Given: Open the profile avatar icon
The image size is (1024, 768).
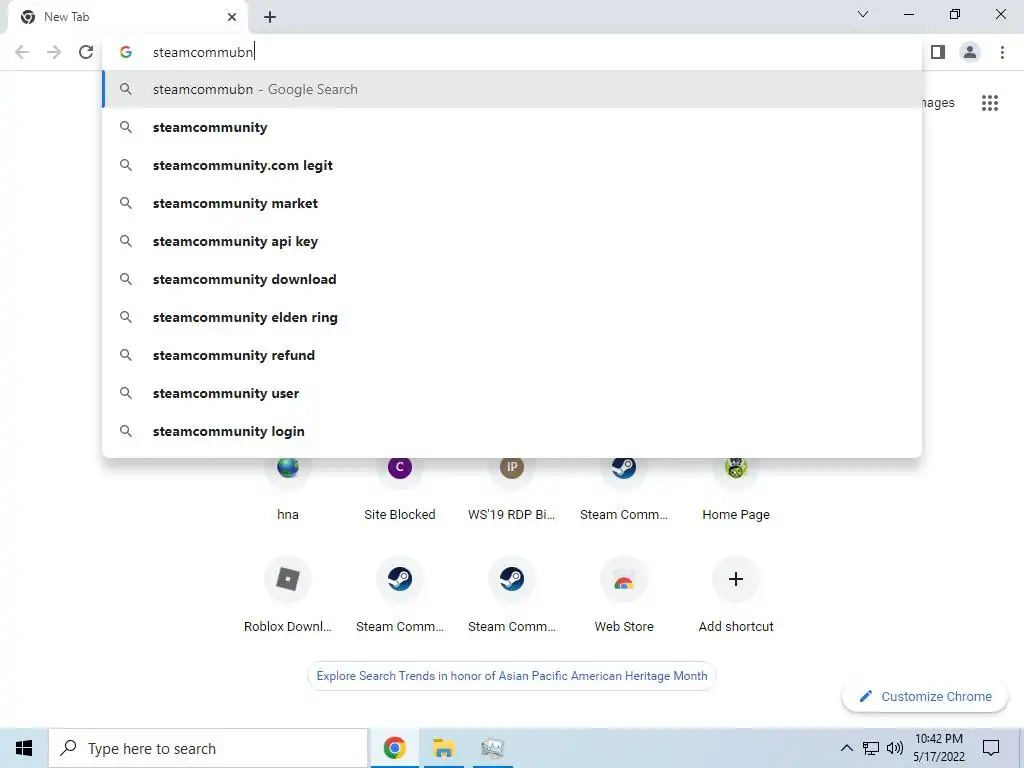Looking at the screenshot, I should click(x=970, y=52).
